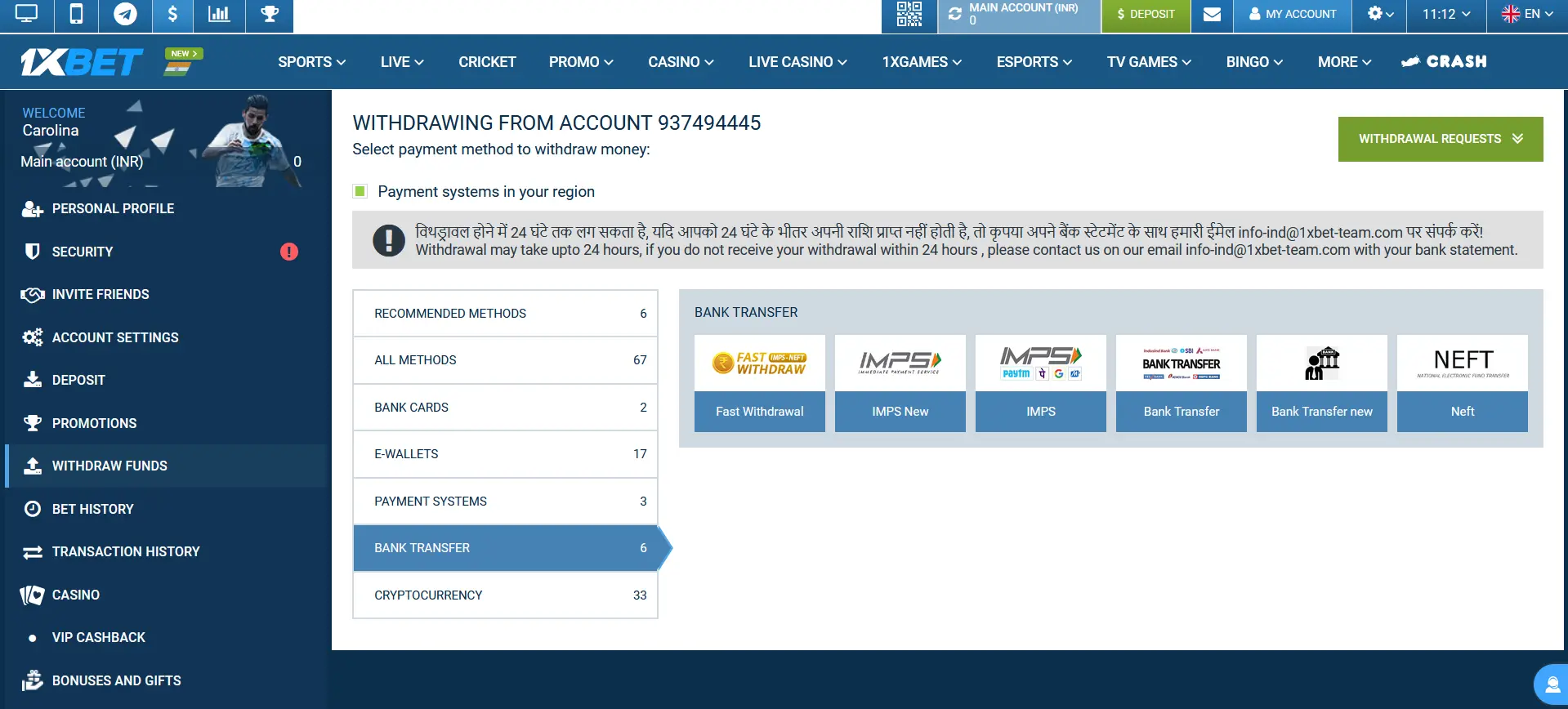The width and height of the screenshot is (1568, 709).
Task: Open live chat support bubble
Action: (x=1551, y=684)
